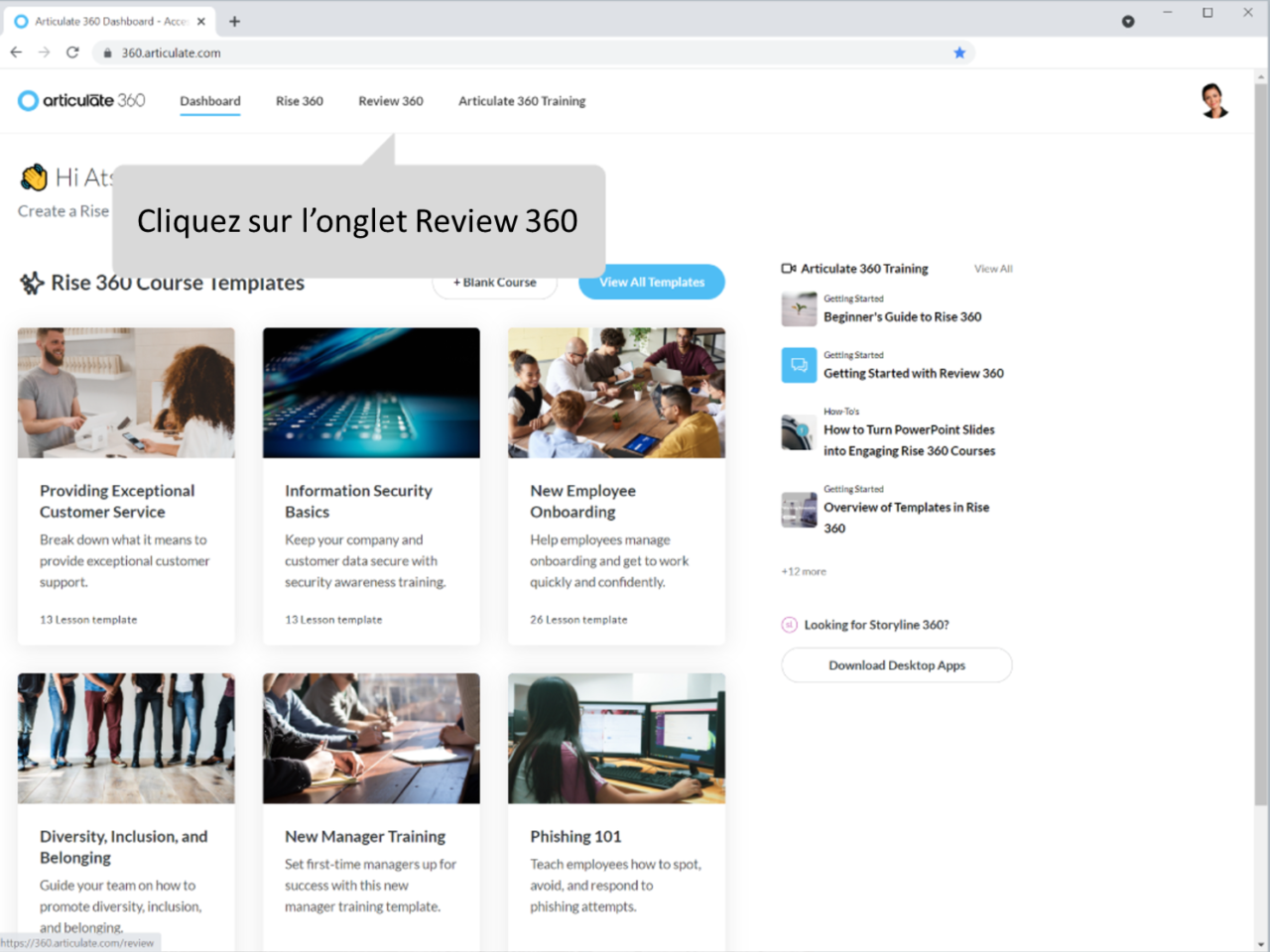Screen dimensions: 1270x952
Task: Click the blue Review 360 thumbnail icon
Action: click(799, 365)
